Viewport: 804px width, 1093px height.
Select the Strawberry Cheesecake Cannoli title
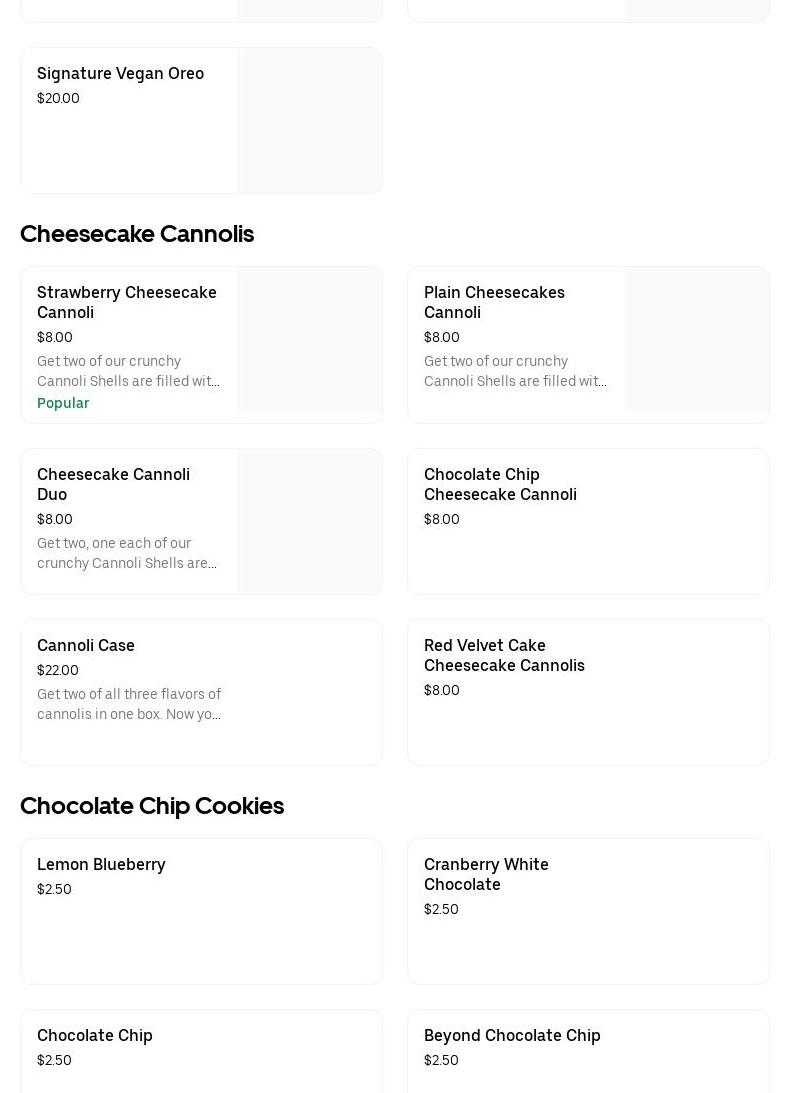click(127, 302)
